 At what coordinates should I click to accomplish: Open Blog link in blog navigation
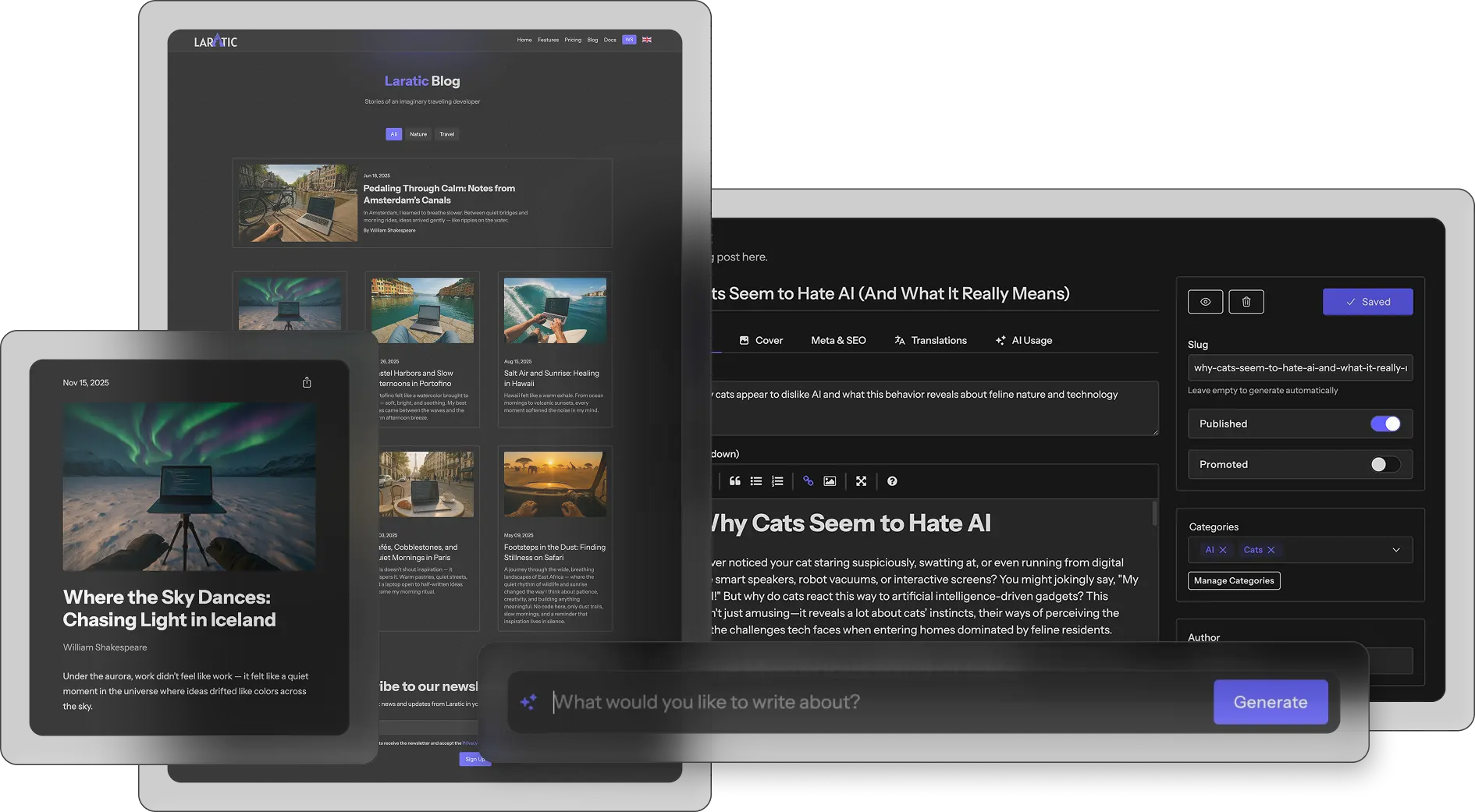coord(592,40)
